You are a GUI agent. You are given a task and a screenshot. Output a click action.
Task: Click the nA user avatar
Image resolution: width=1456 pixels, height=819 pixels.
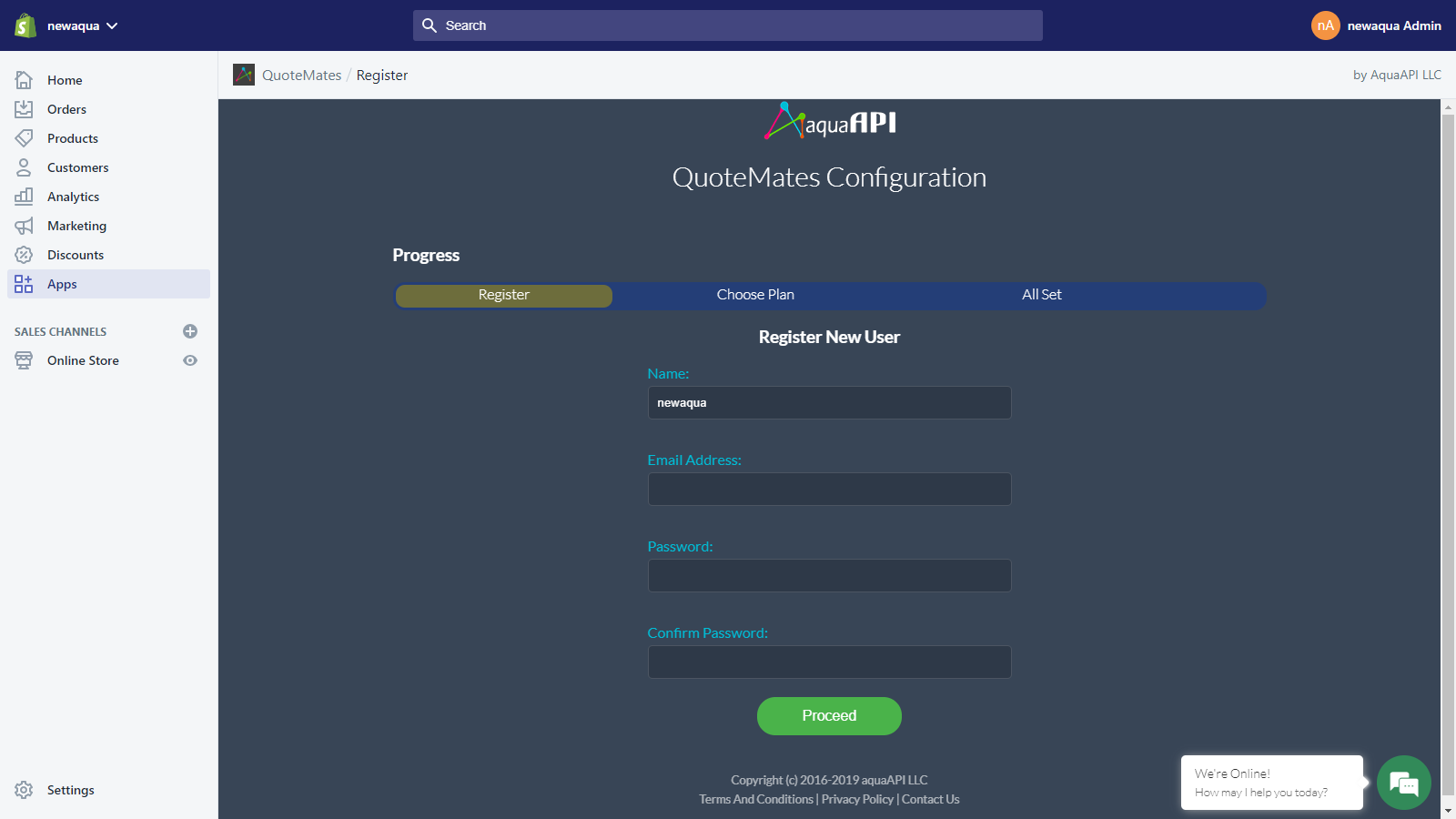pos(1326,25)
